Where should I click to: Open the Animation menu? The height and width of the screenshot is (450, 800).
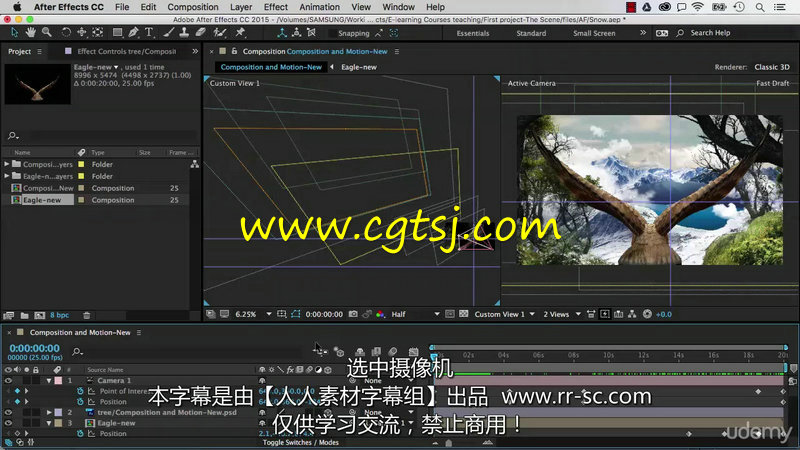click(319, 7)
